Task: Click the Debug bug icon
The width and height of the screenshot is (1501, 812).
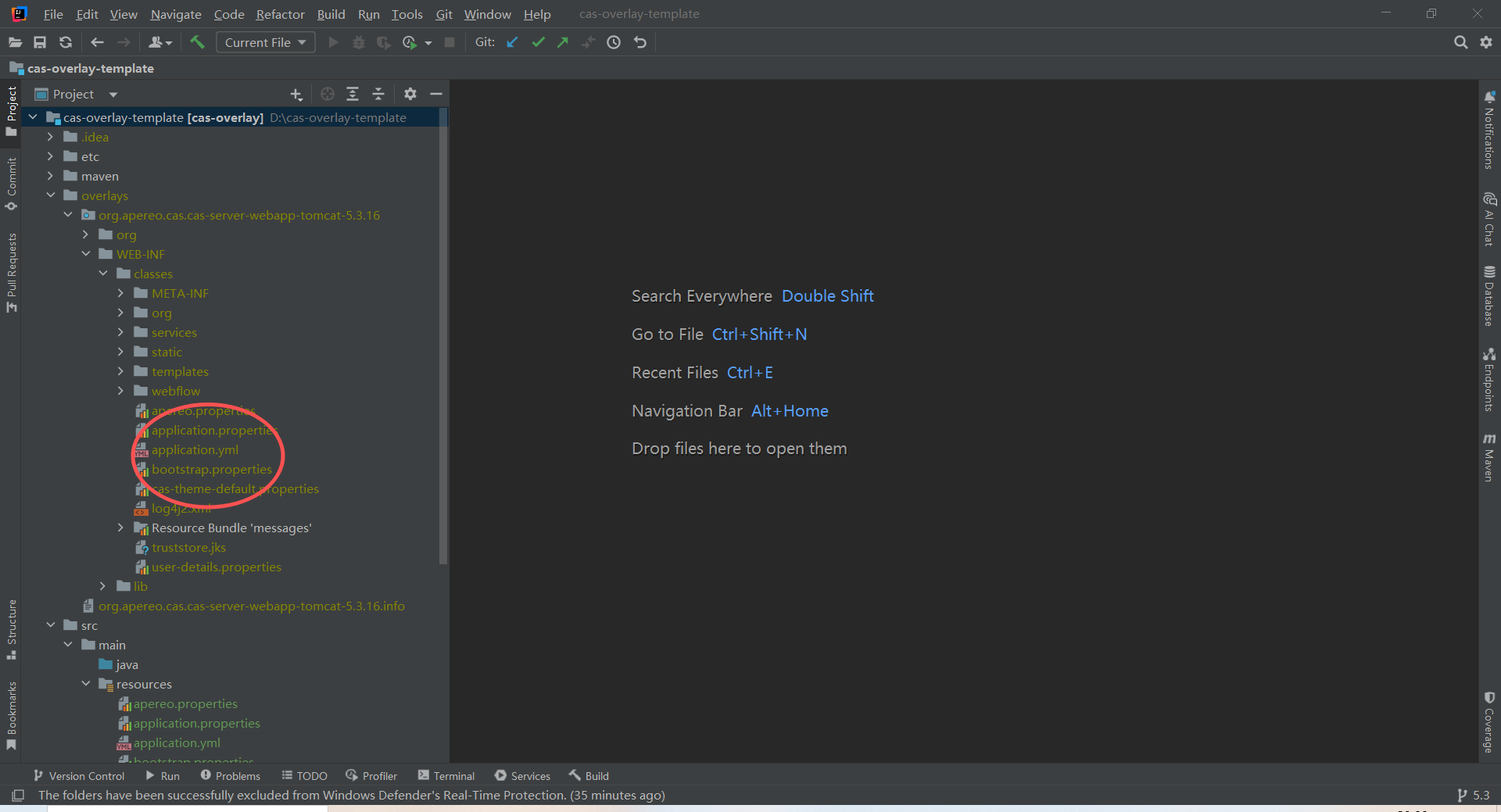Action: click(x=359, y=42)
